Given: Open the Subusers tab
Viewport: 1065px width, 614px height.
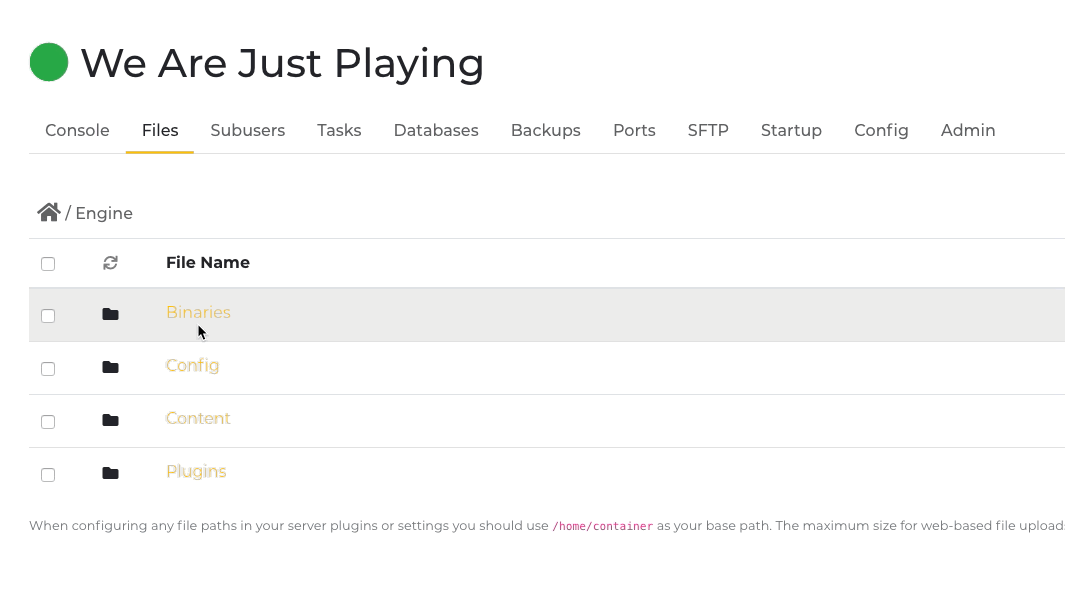Looking at the screenshot, I should 247,130.
